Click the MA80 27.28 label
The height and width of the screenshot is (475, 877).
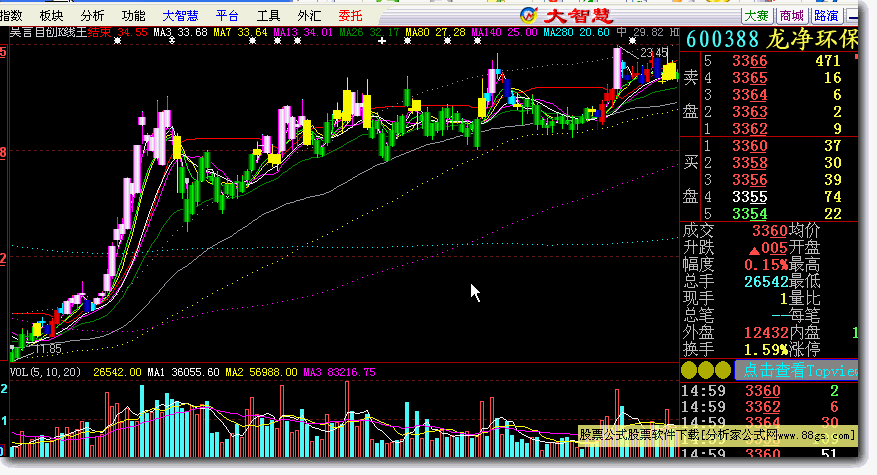(435, 32)
